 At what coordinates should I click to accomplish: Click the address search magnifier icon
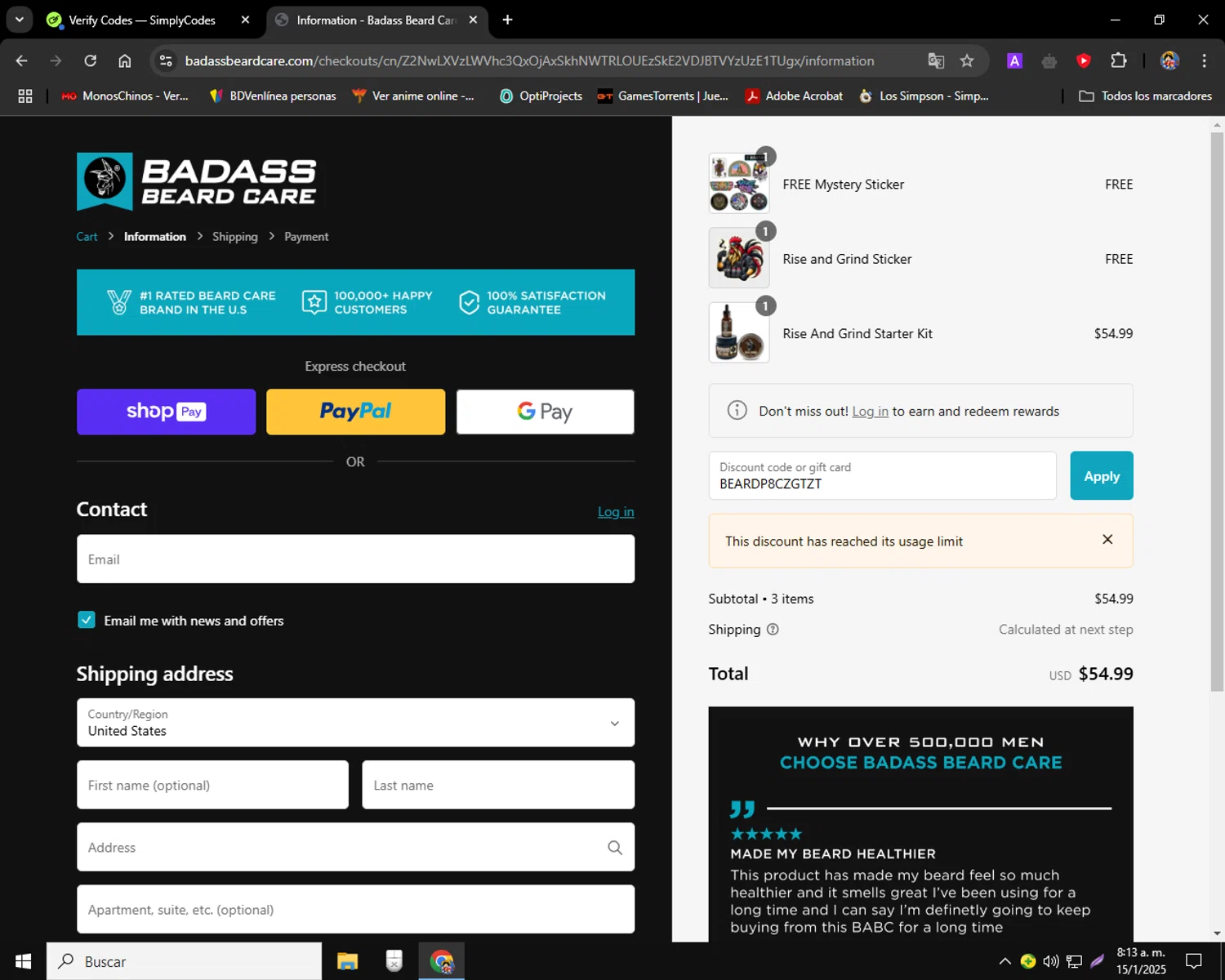pyautogui.click(x=615, y=848)
